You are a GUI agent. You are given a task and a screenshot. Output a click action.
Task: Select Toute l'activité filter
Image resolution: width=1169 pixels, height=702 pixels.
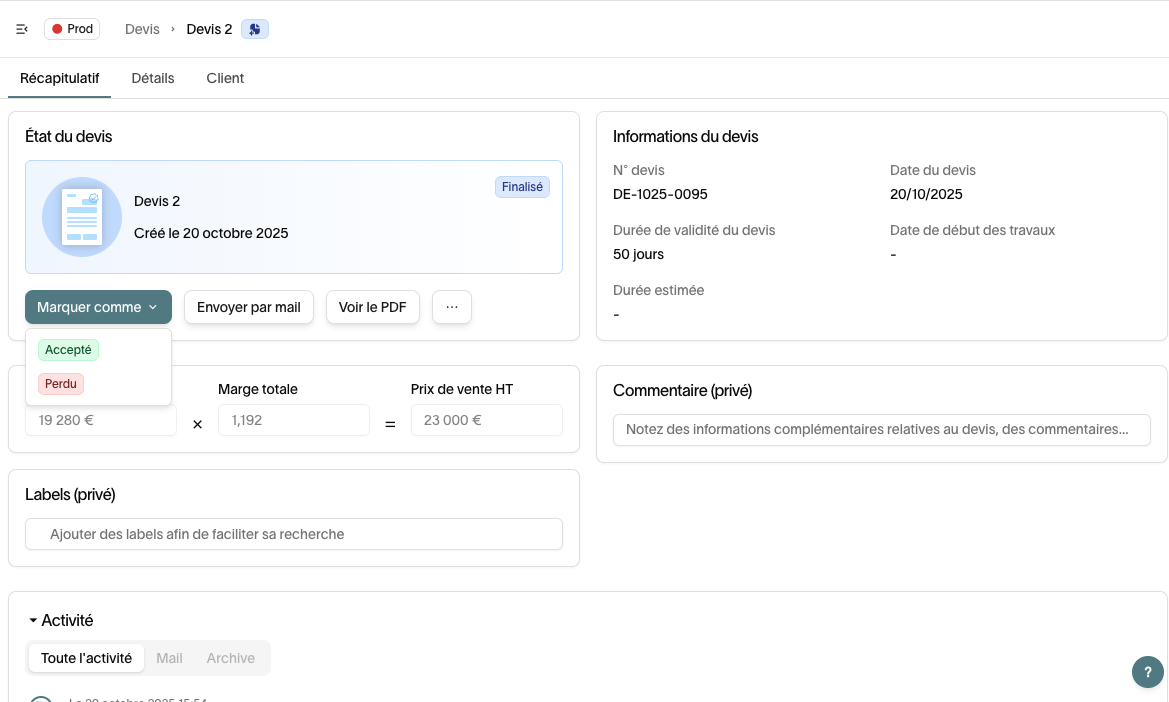[x=86, y=658]
